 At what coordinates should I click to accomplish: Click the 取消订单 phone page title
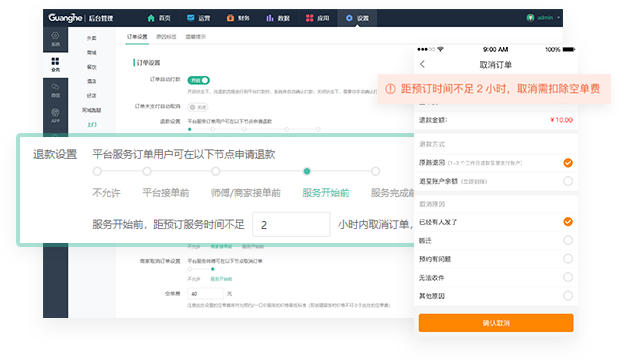(x=495, y=65)
